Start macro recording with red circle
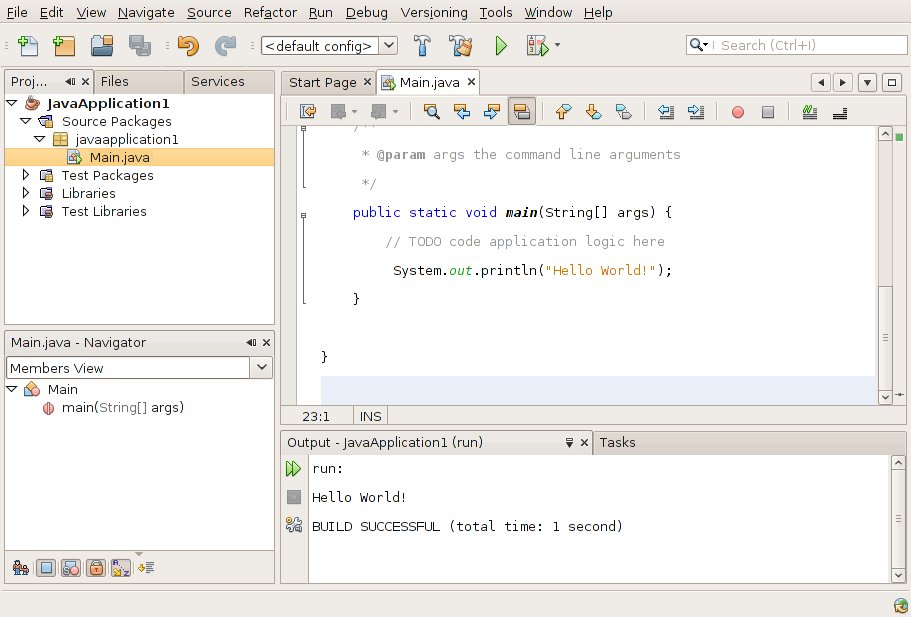 pyautogui.click(x=738, y=112)
